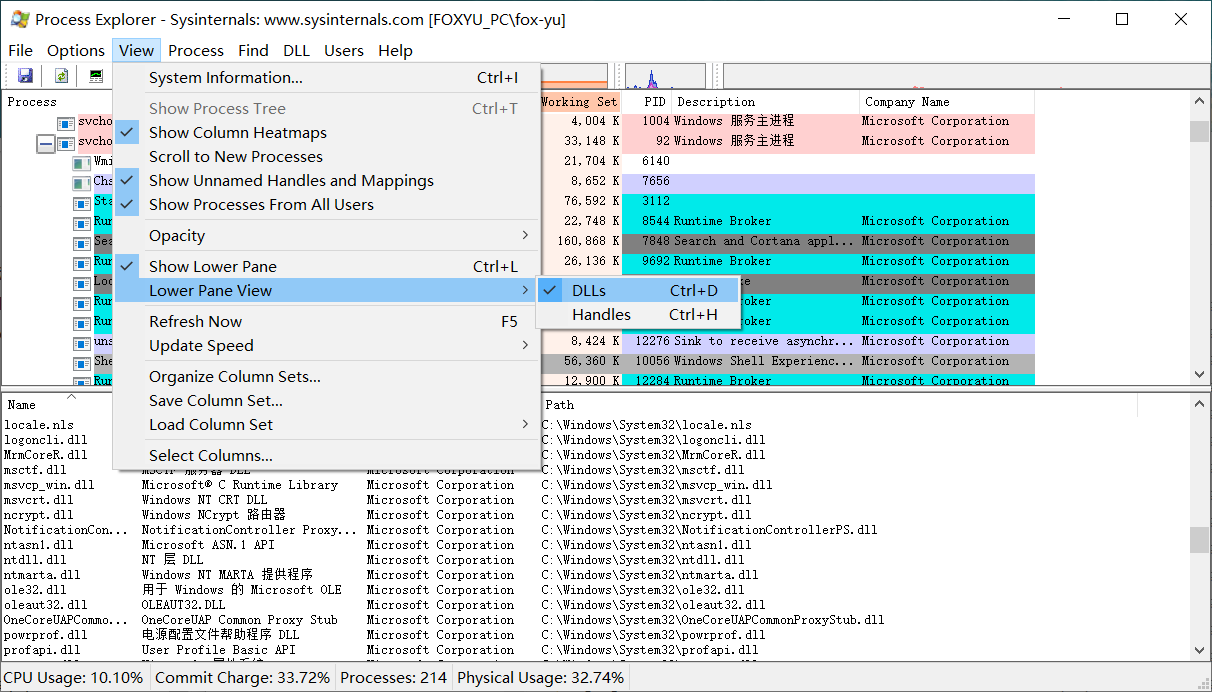Click the CPU usage mini graph in toolbar
This screenshot has height=692, width=1212.
[665, 77]
